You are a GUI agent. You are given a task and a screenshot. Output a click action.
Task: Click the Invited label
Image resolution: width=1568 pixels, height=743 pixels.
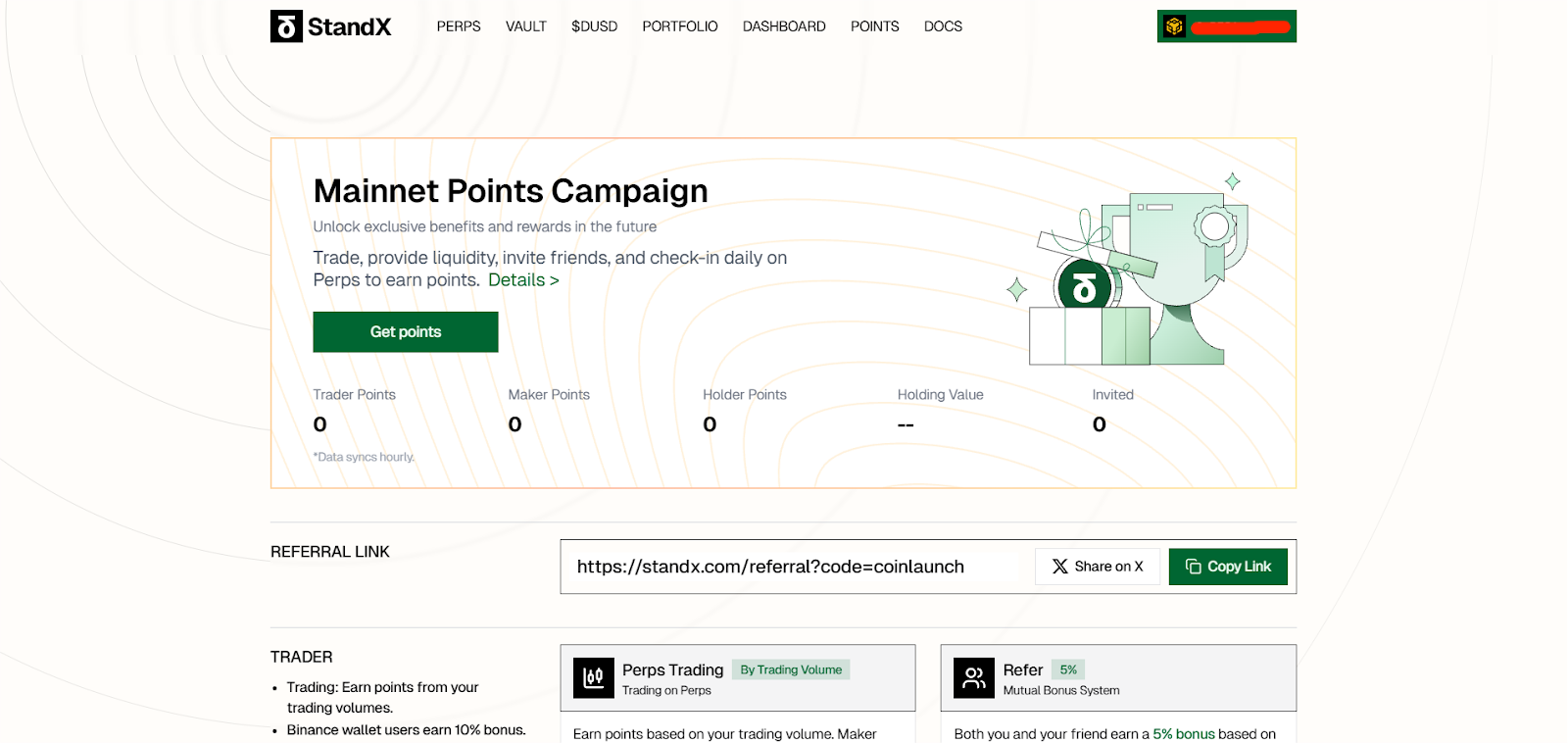pyautogui.click(x=1113, y=395)
